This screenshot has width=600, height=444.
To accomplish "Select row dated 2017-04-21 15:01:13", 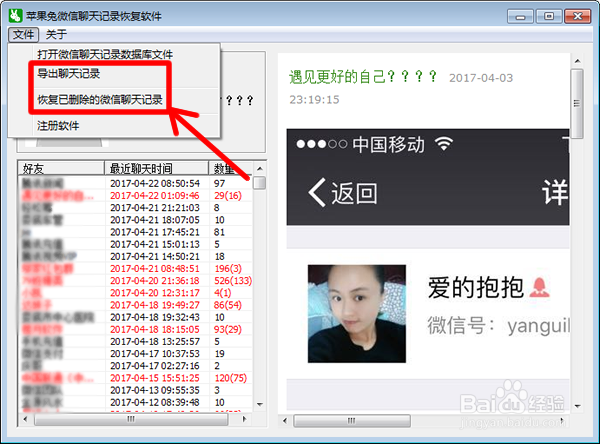I will click(135, 244).
